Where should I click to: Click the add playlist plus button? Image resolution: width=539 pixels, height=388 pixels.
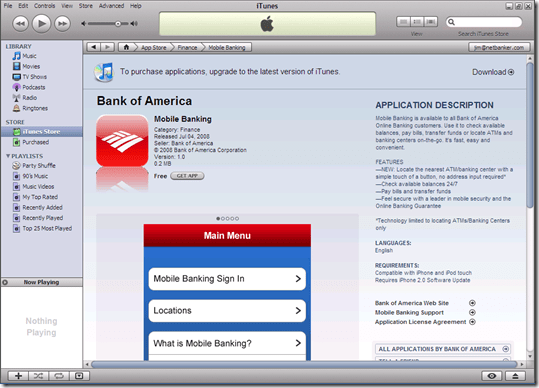(18, 376)
